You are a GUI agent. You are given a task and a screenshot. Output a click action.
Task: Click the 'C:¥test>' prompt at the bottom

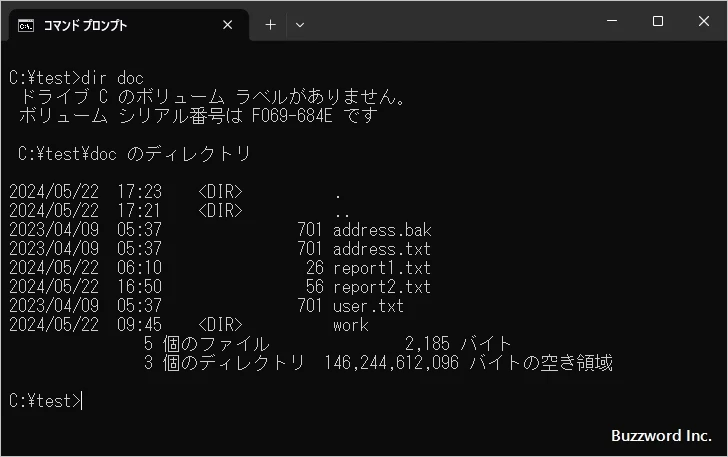click(45, 401)
